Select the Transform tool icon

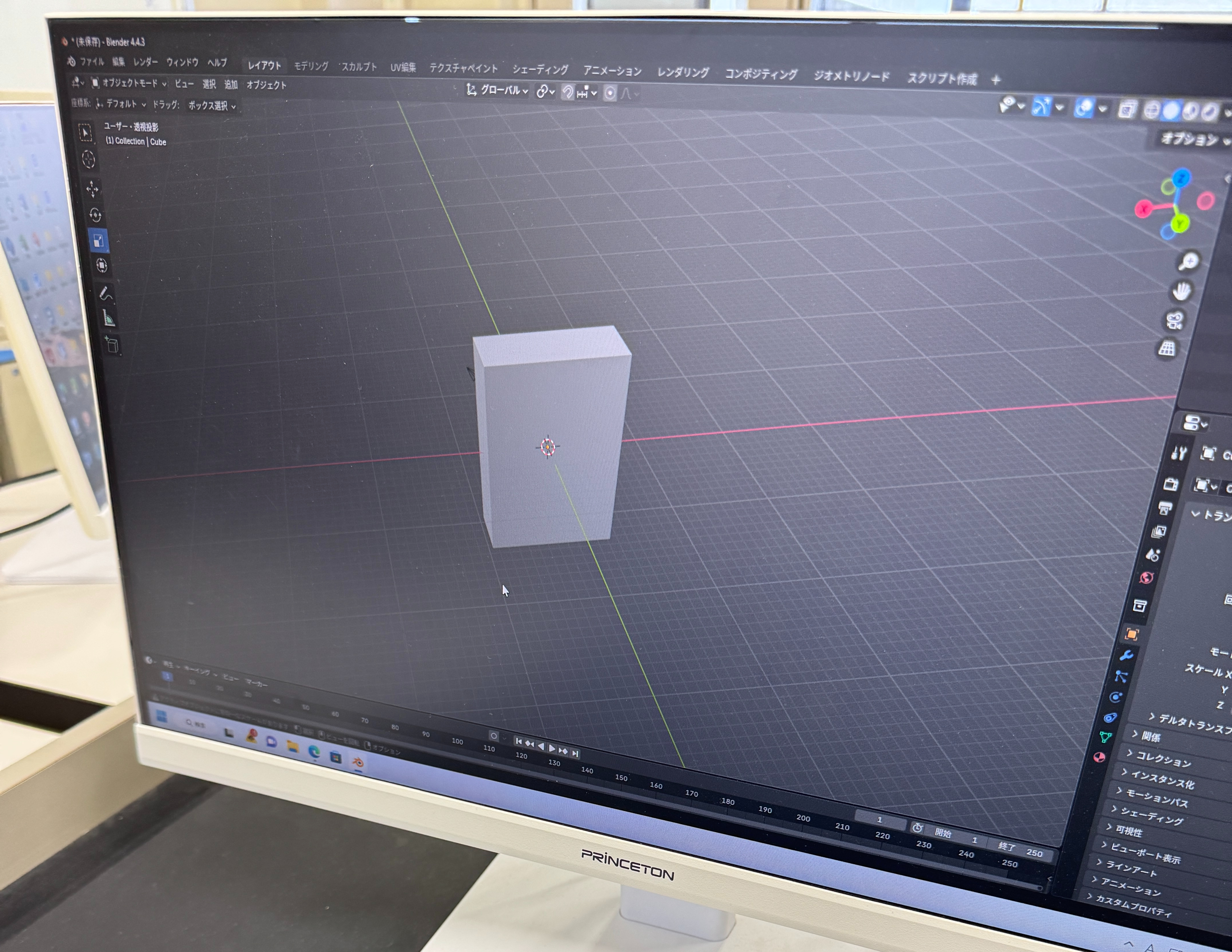pyautogui.click(x=102, y=266)
